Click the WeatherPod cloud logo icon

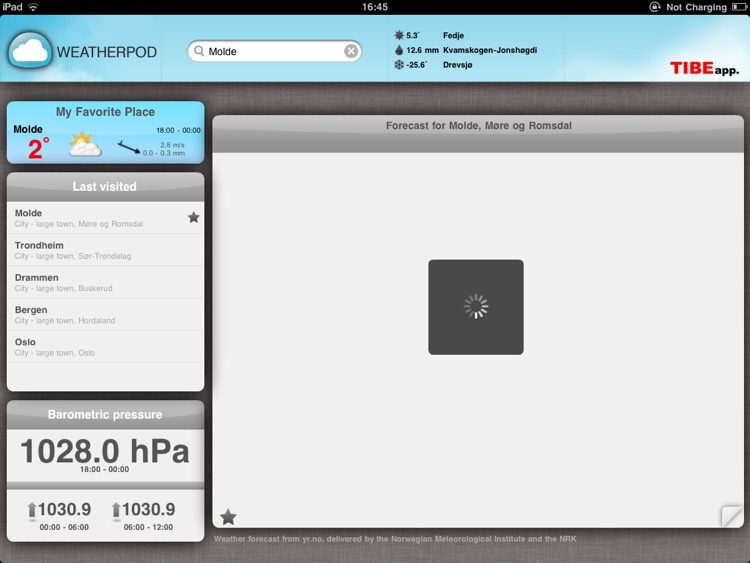30,51
